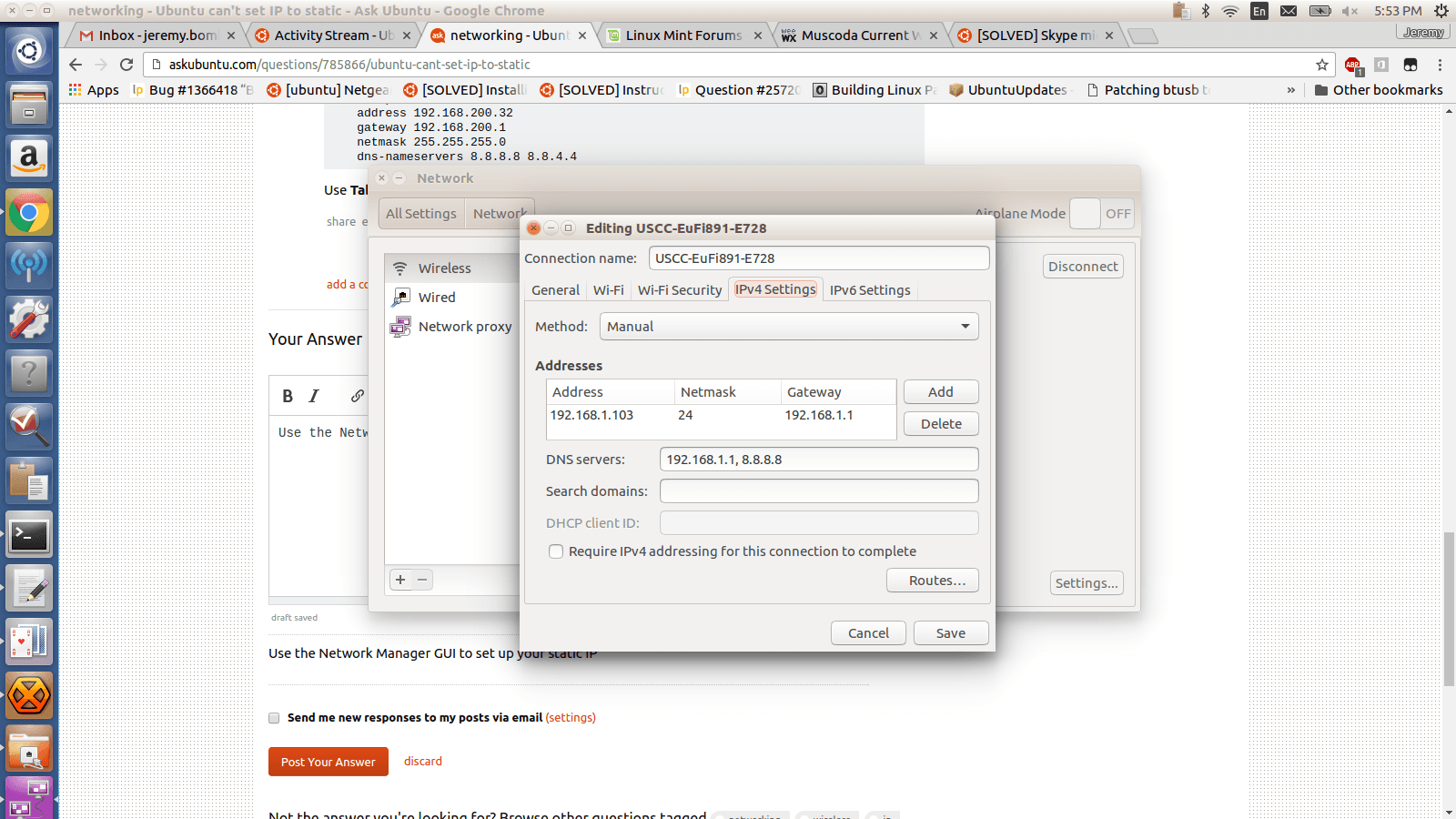Open the Other bookmarks folder
Image resolution: width=1456 pixels, height=819 pixels.
click(1378, 90)
